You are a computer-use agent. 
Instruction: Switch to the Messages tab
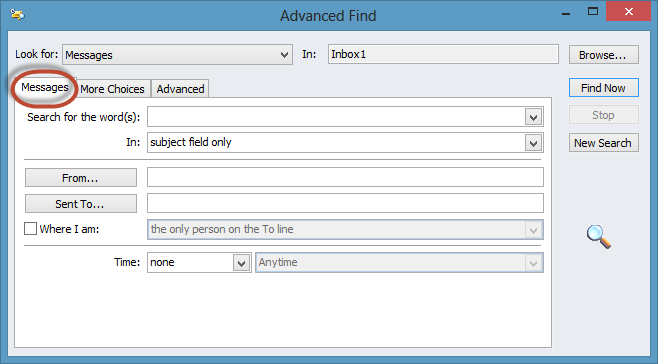45,87
